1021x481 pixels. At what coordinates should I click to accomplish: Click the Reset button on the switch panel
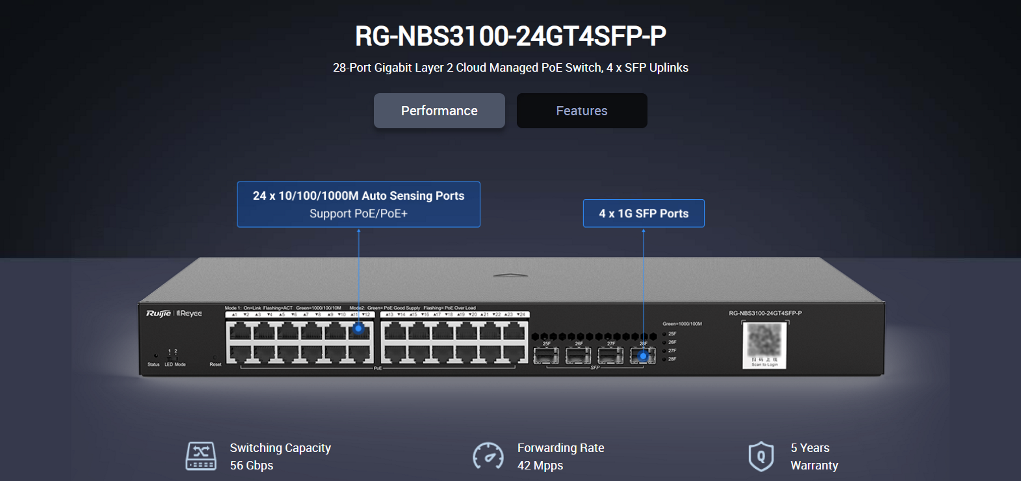tap(215, 357)
